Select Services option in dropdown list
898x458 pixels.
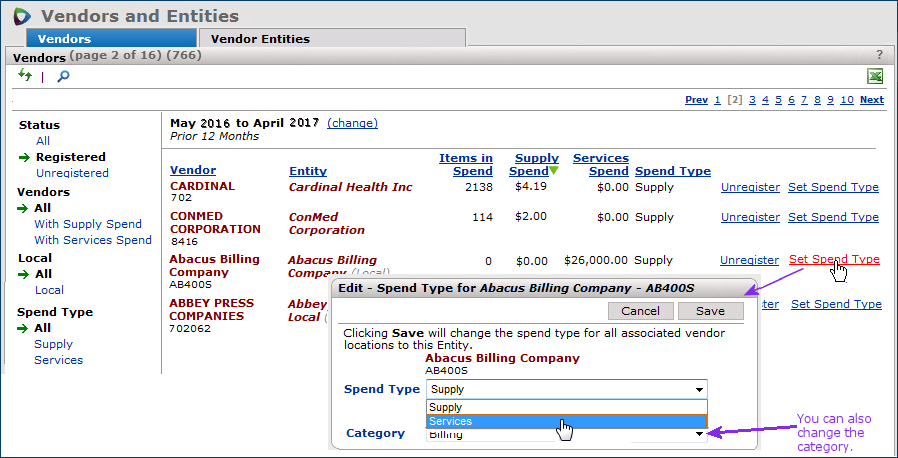pyautogui.click(x=566, y=422)
